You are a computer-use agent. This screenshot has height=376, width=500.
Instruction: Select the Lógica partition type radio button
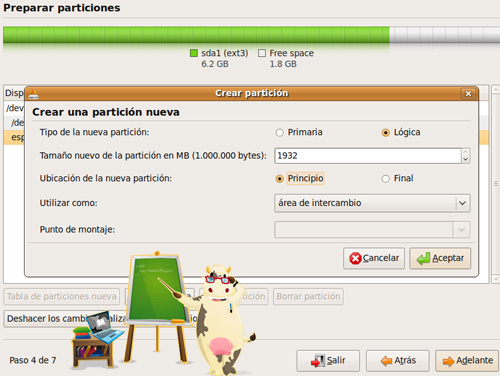click(x=385, y=133)
